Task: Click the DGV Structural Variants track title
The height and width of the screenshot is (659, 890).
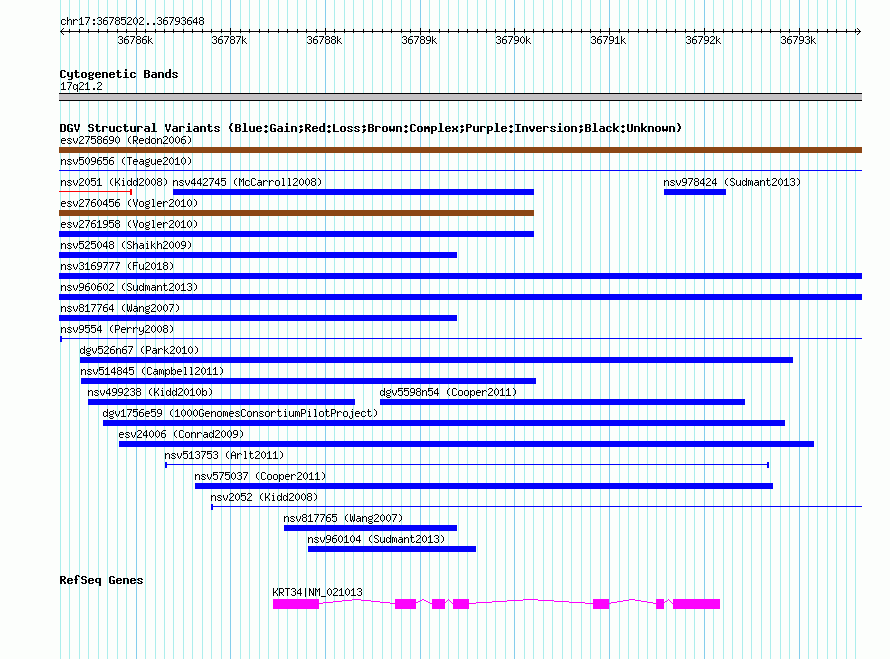Action: 371,128
